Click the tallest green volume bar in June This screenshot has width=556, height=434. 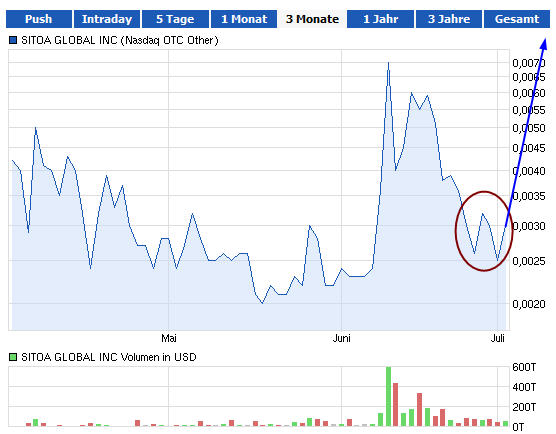(388, 396)
